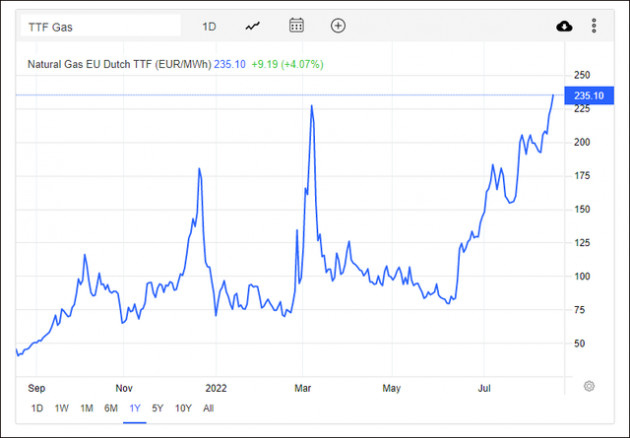Viewport: 630px width, 438px height.
Task: Select the All time range
Action: [x=208, y=408]
